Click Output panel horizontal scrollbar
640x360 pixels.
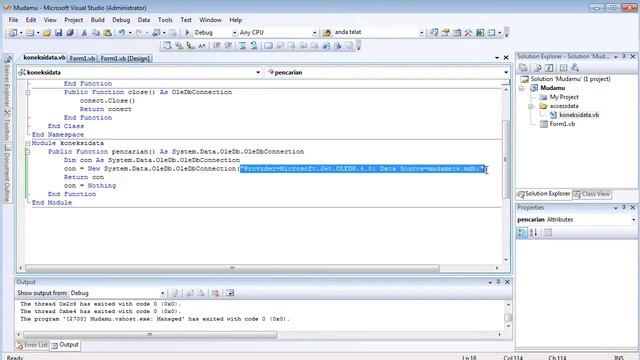pos(150,335)
